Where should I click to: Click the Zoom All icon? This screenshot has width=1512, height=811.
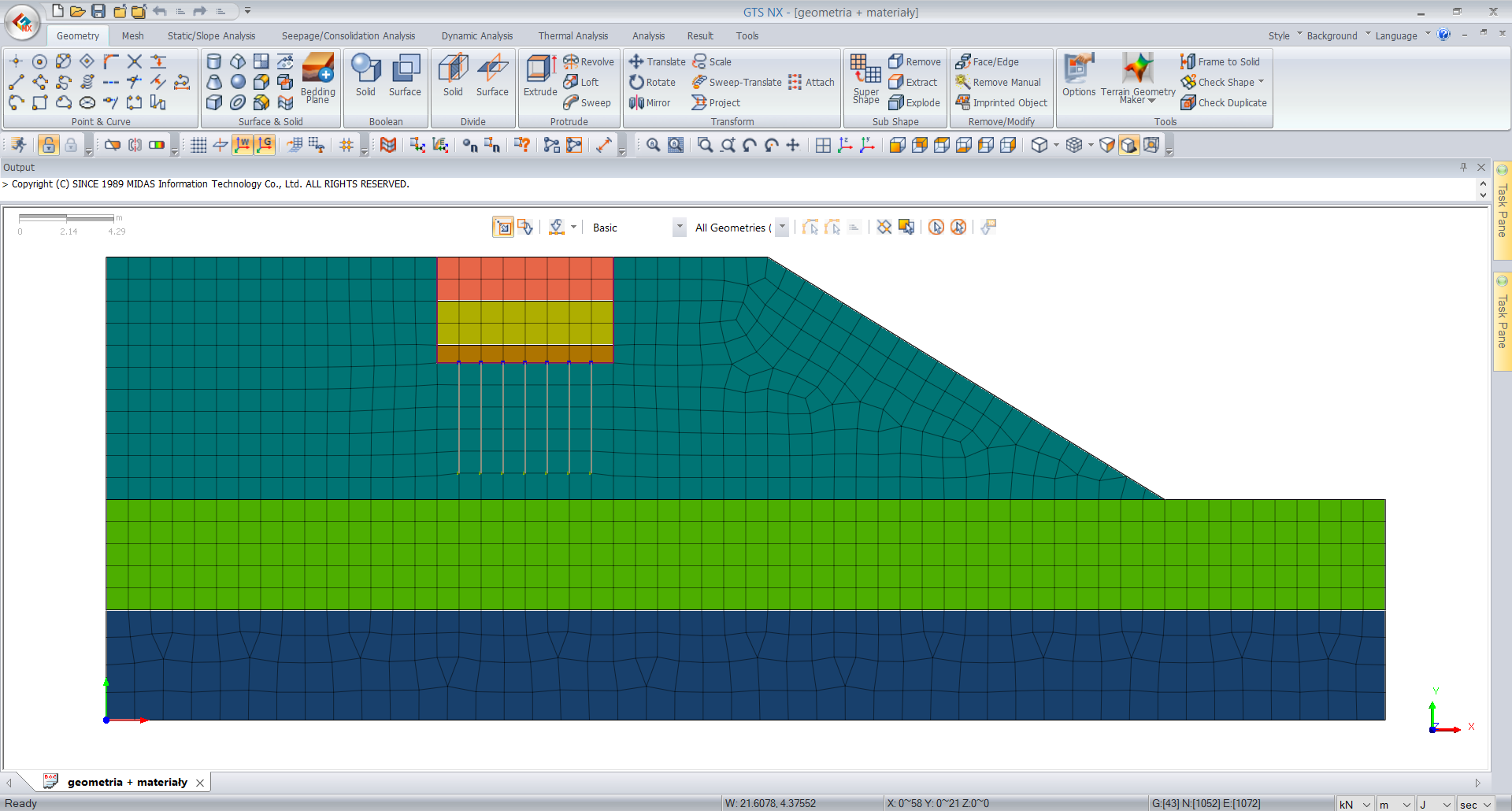(654, 145)
